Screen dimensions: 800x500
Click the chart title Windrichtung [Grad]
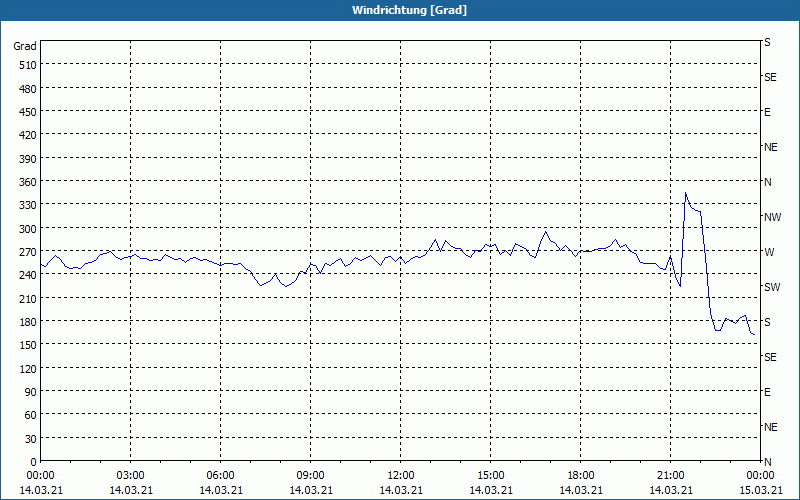(409, 10)
